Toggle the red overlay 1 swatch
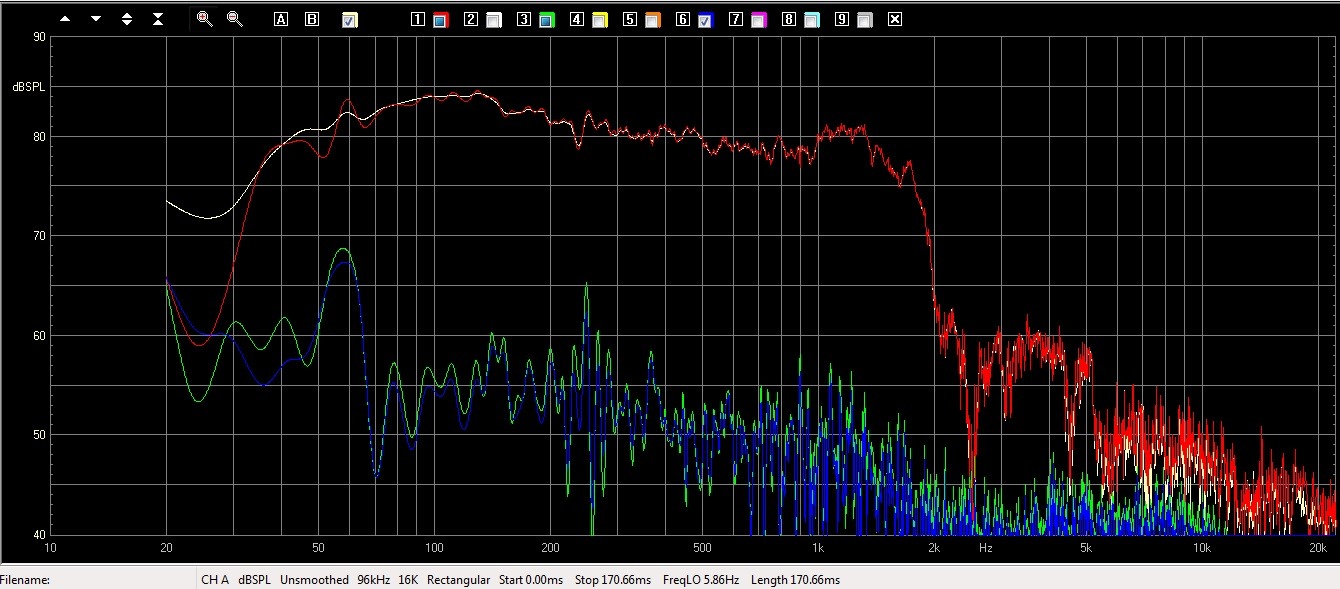 pyautogui.click(x=440, y=20)
